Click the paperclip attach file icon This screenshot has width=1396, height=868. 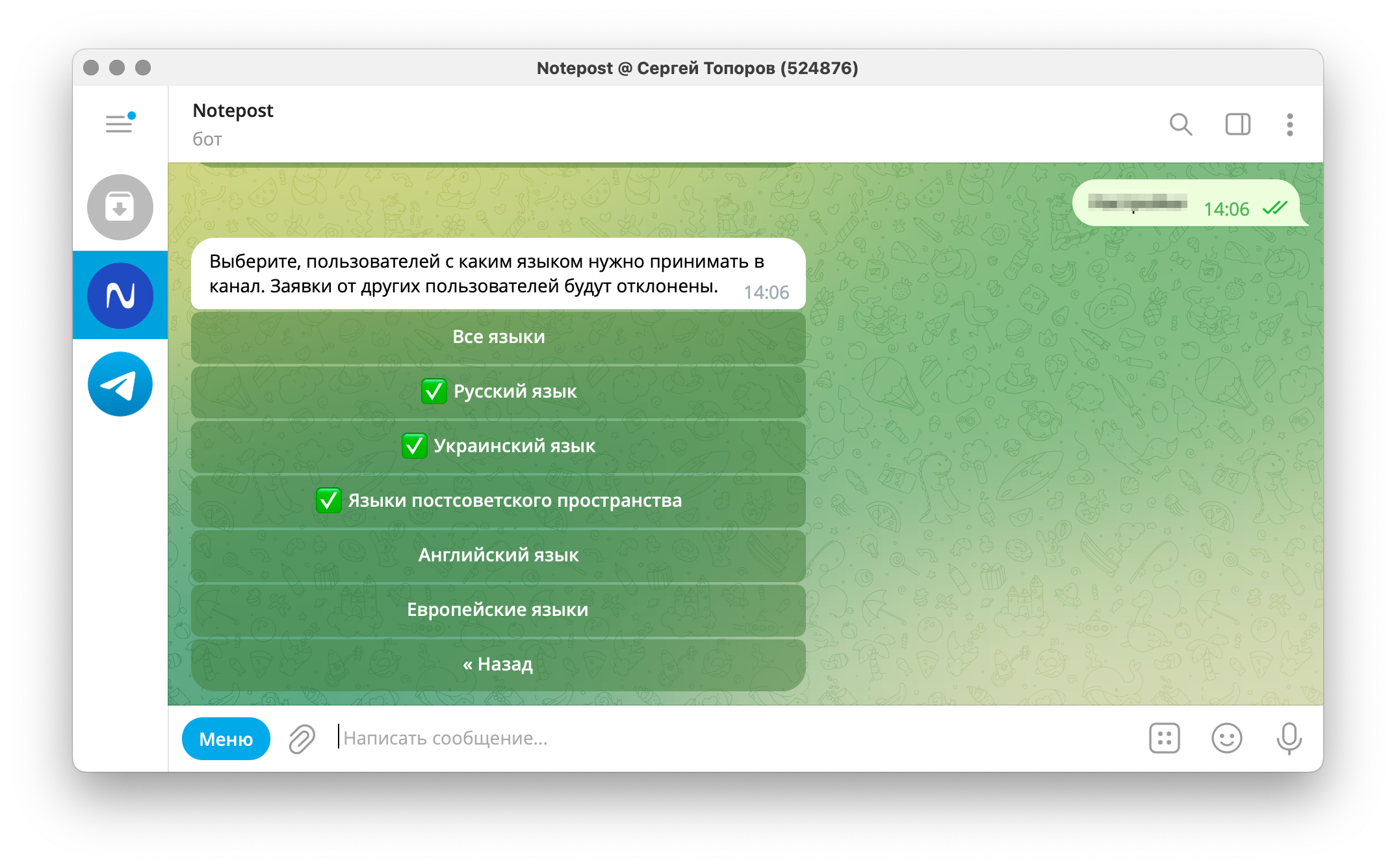click(302, 739)
